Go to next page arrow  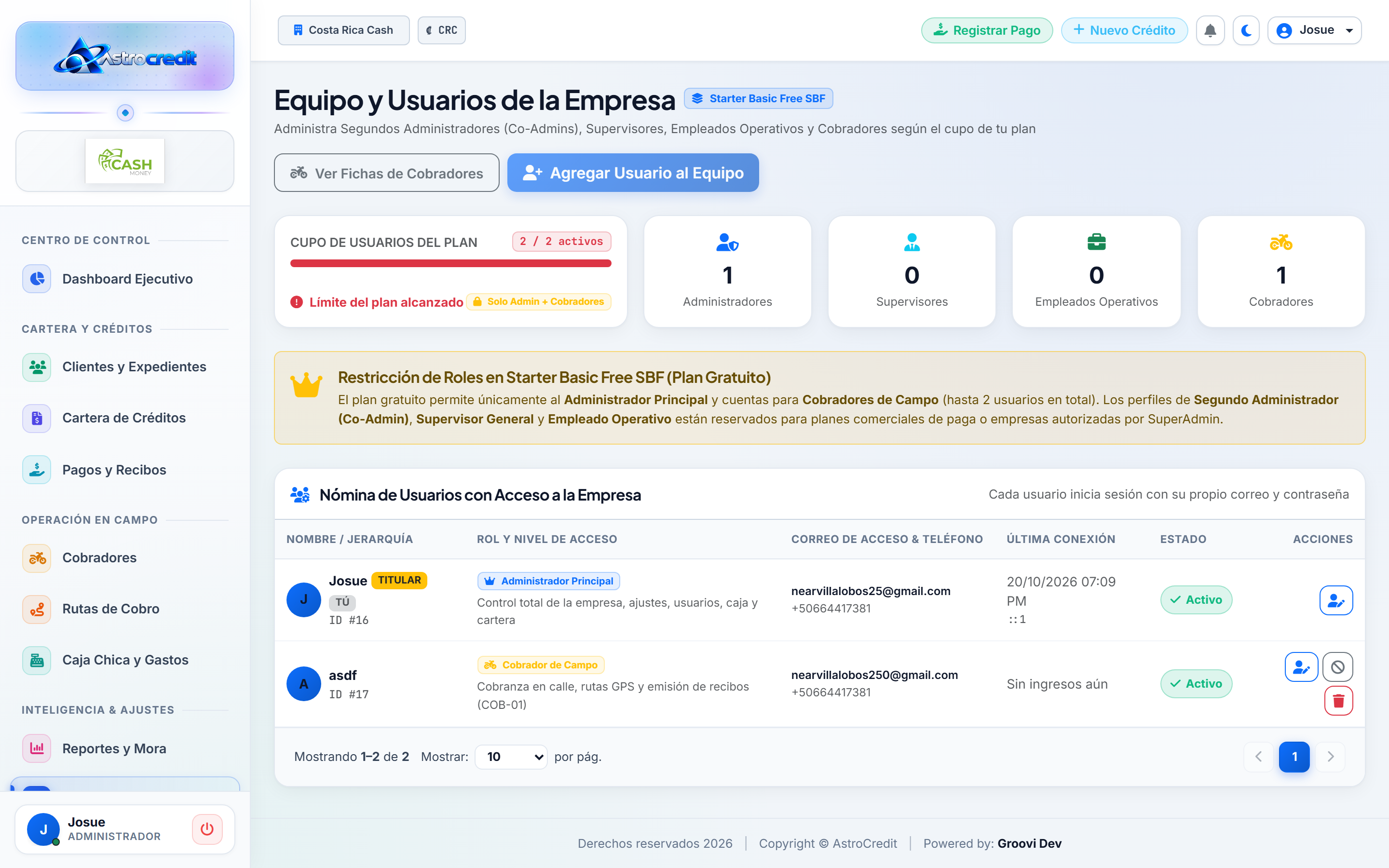pyautogui.click(x=1331, y=757)
